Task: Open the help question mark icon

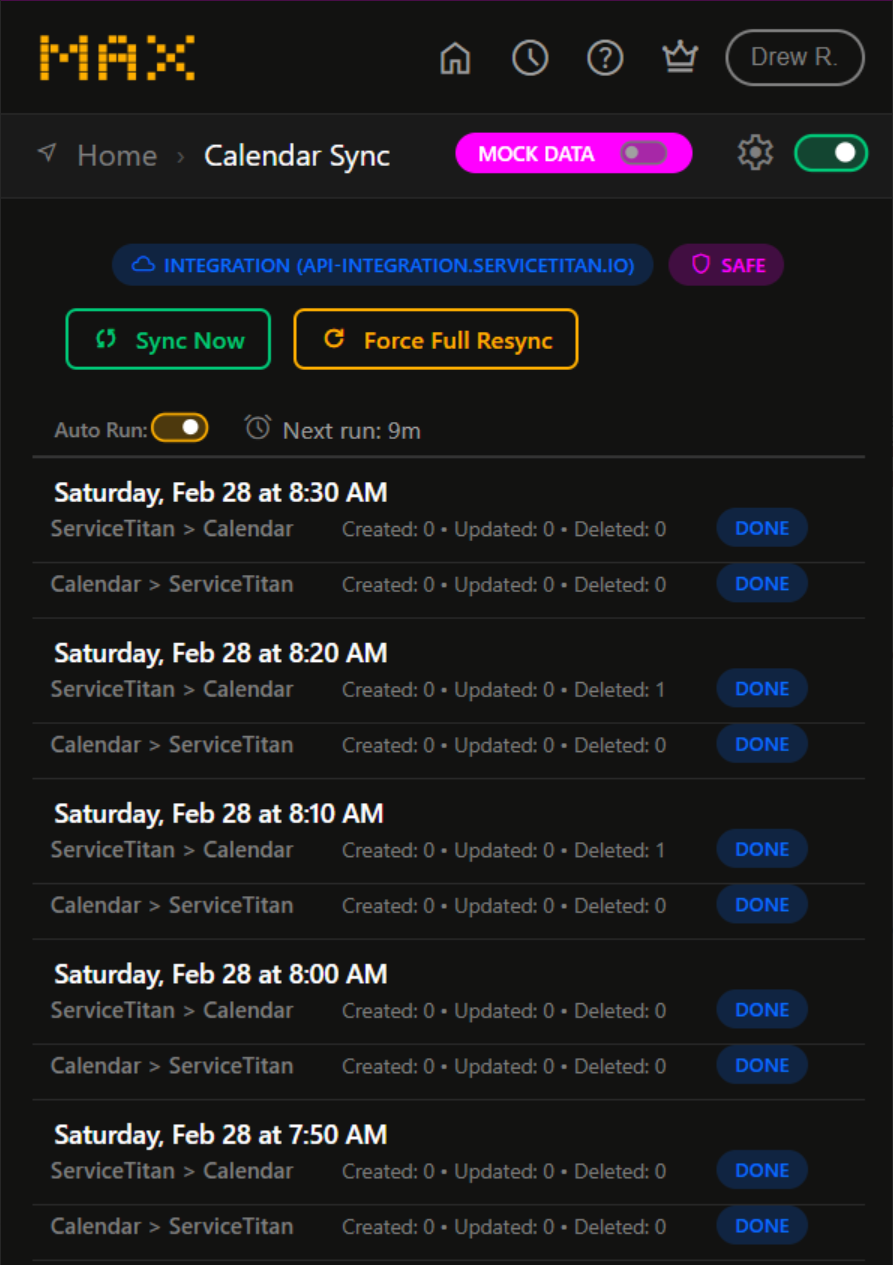Action: (605, 58)
